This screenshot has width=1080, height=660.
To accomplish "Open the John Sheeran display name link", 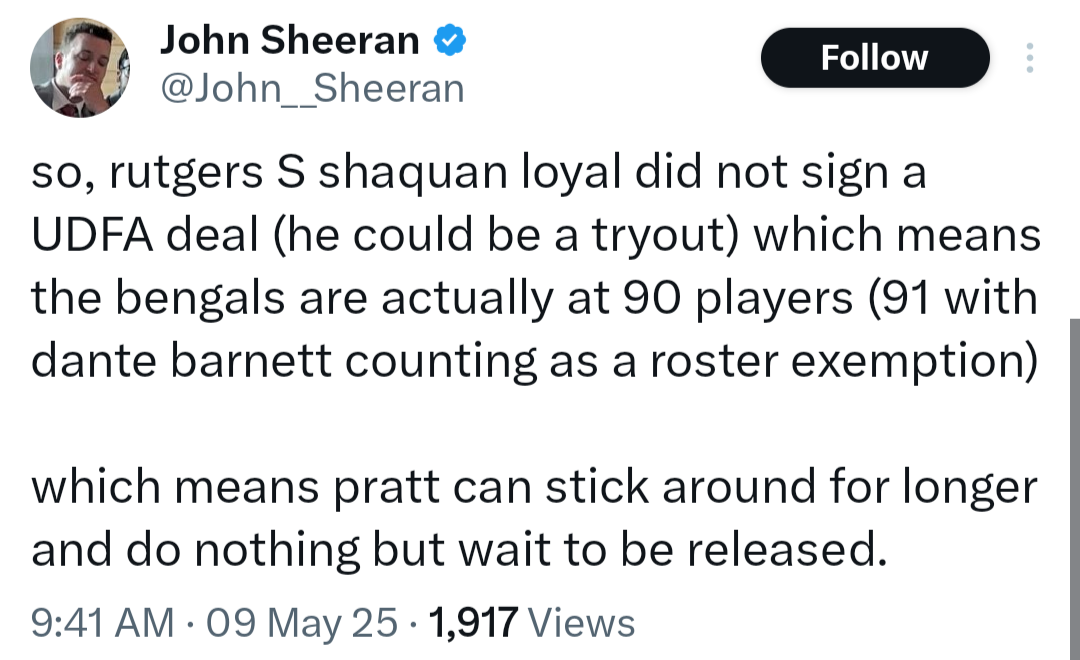I will coord(289,39).
